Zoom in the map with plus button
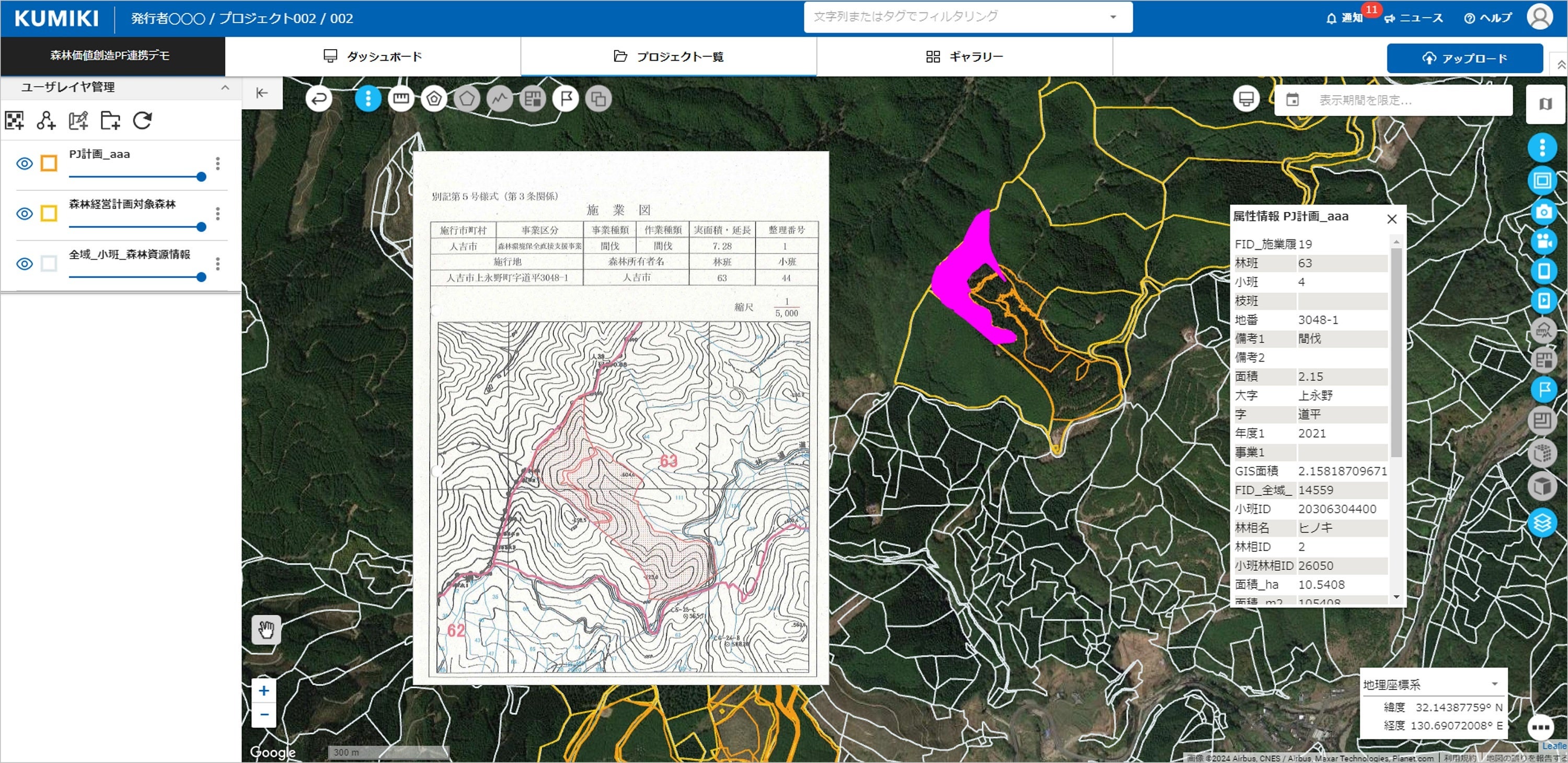Screen dimensions: 1568x763 [264, 690]
